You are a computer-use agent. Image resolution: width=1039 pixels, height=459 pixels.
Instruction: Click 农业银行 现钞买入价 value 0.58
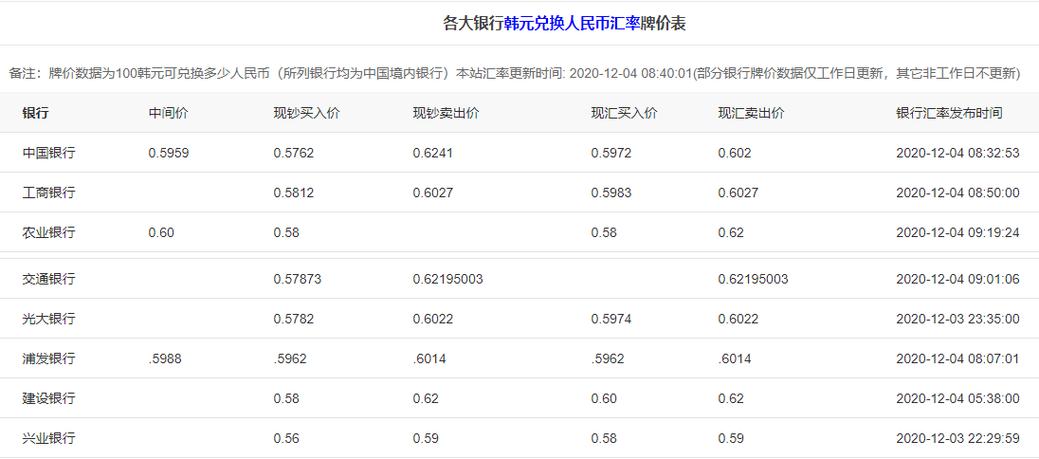point(286,232)
